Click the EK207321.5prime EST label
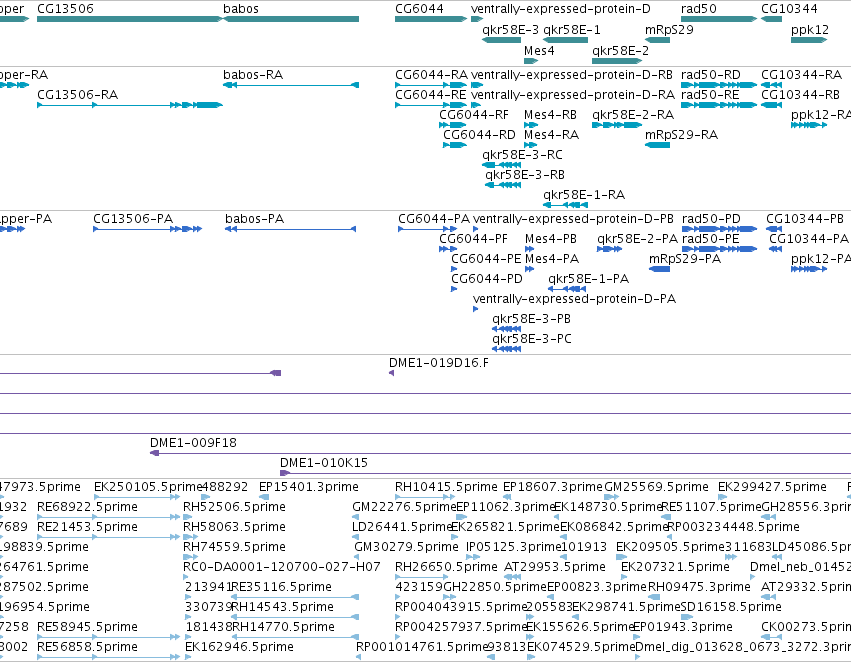851x662 pixels. 676,568
